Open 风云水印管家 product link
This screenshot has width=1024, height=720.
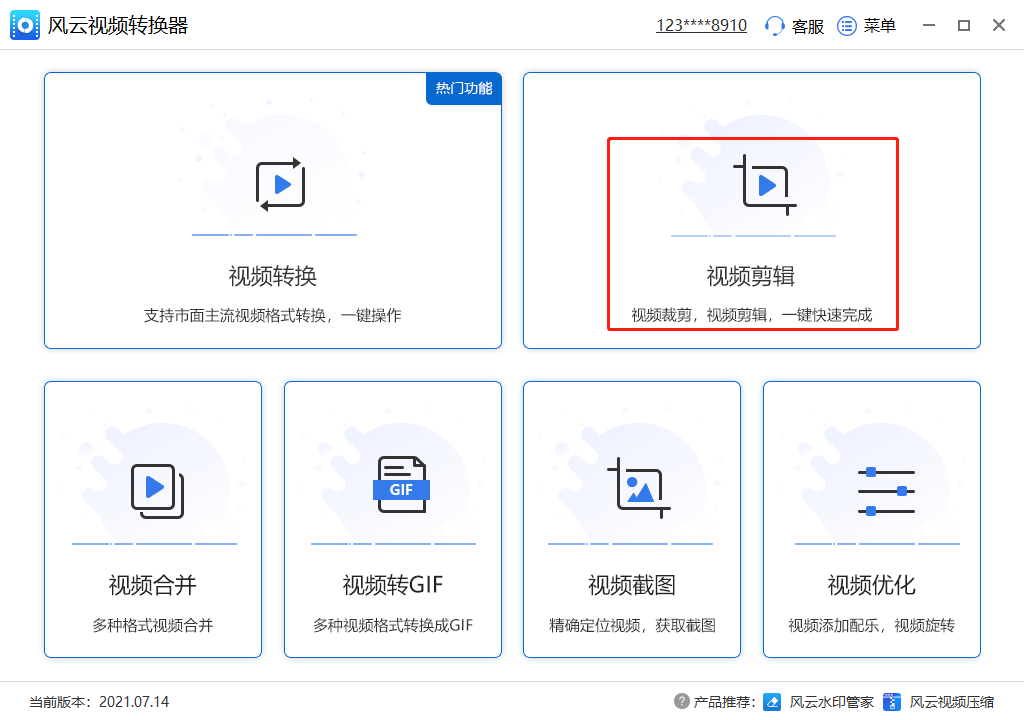click(831, 702)
